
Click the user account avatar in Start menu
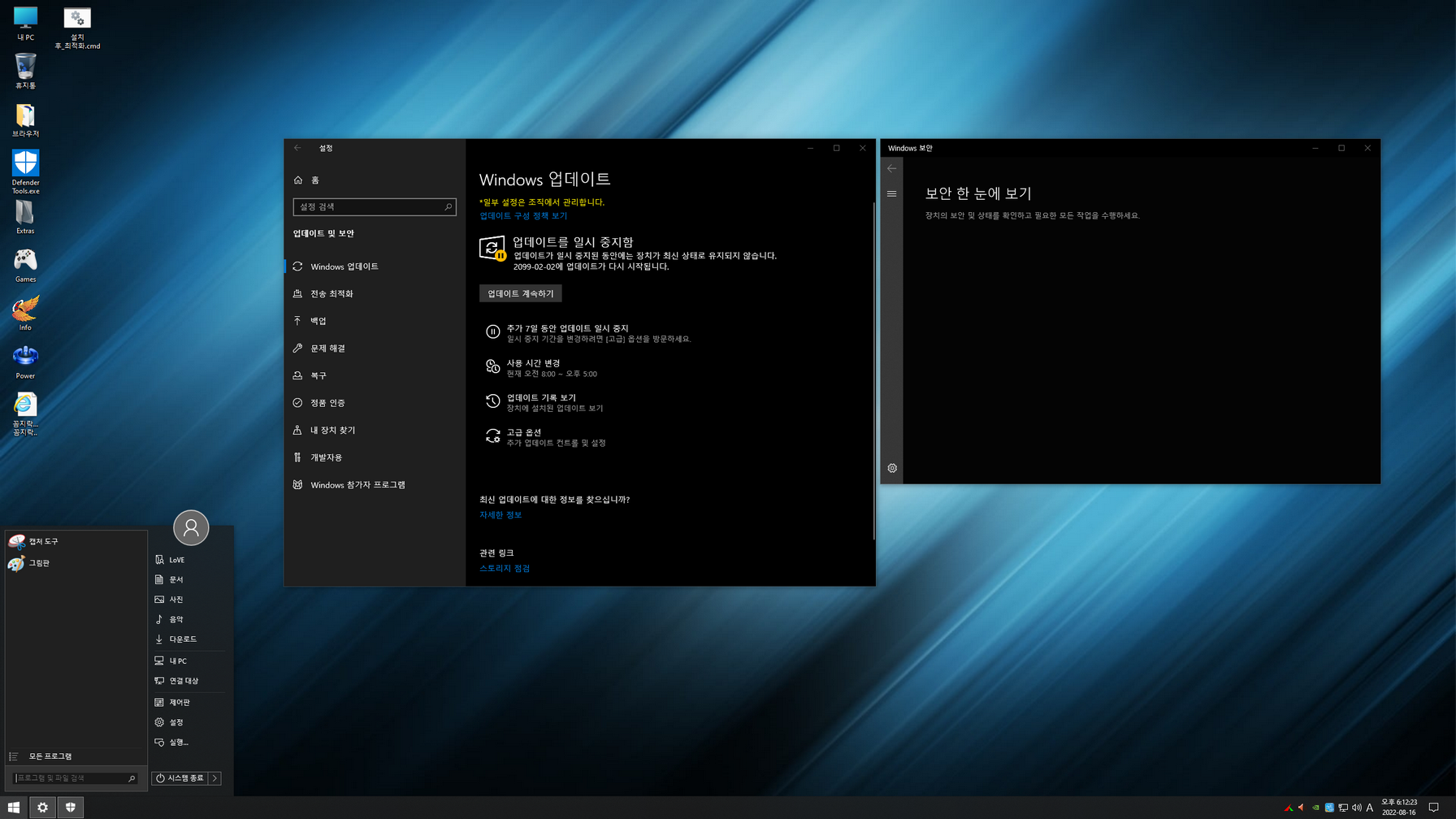[x=191, y=528]
